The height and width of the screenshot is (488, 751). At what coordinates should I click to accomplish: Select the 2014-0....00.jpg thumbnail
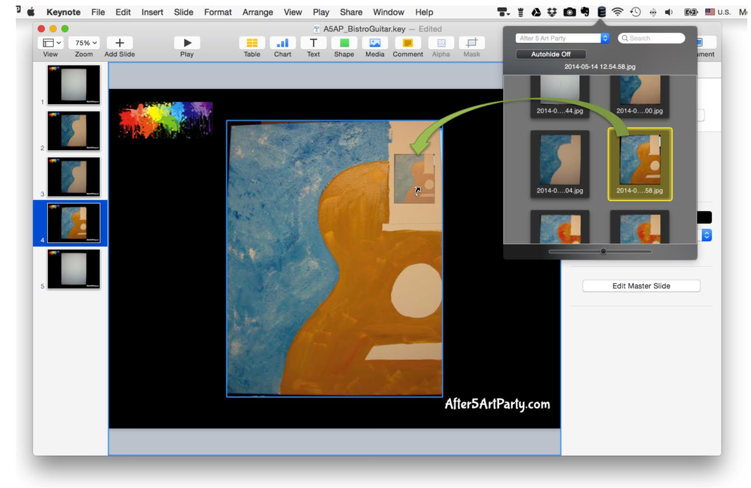640,96
